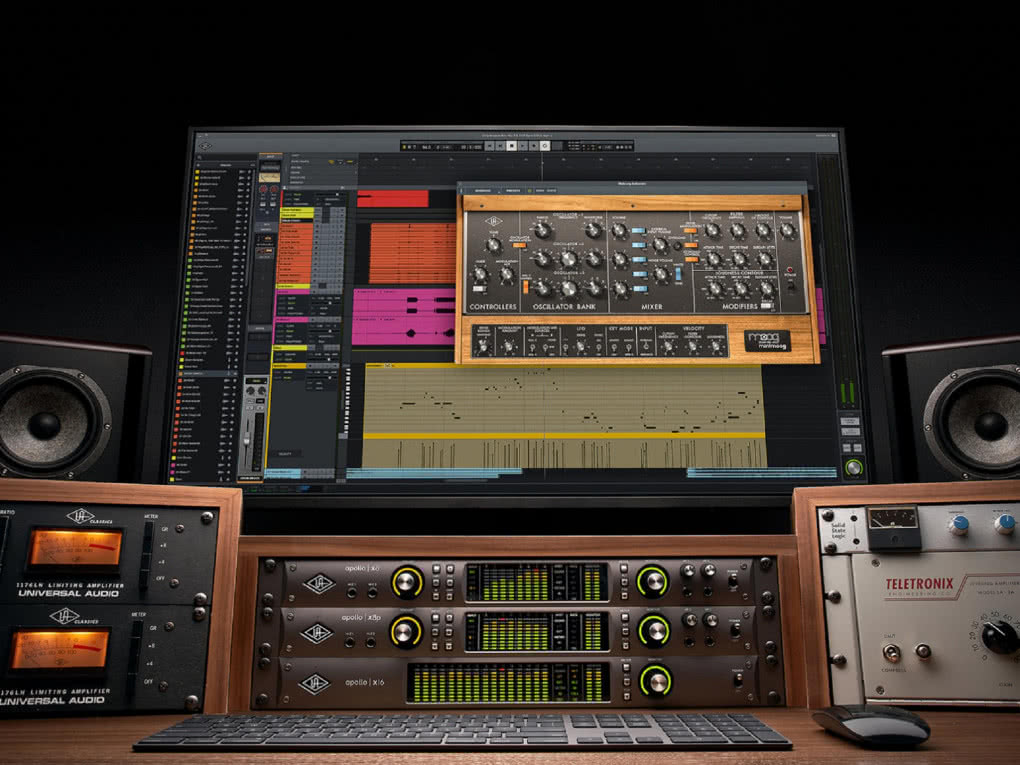Click the Loudness Contour Sustain Level knob

766,288
